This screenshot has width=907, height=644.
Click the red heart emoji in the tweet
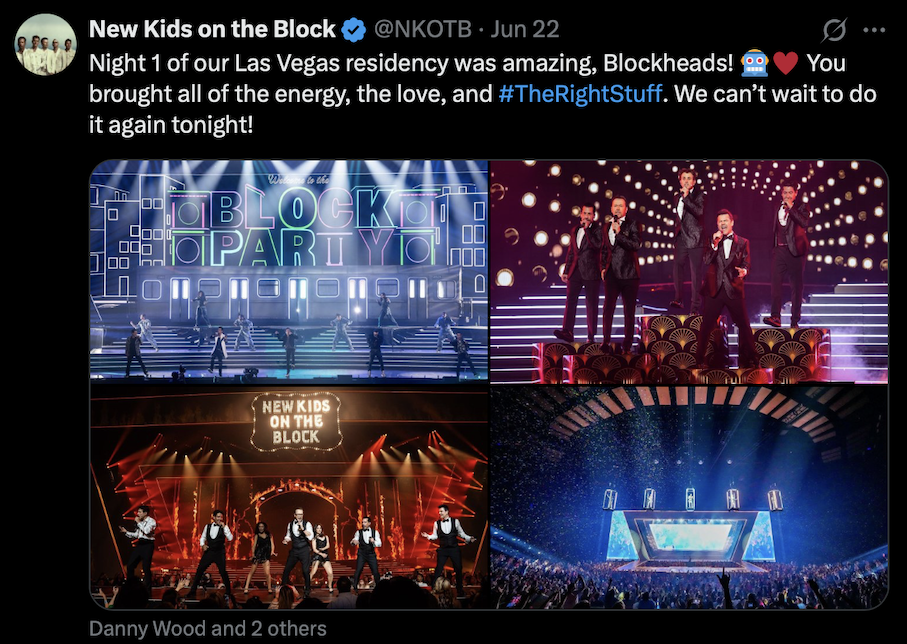(x=785, y=64)
